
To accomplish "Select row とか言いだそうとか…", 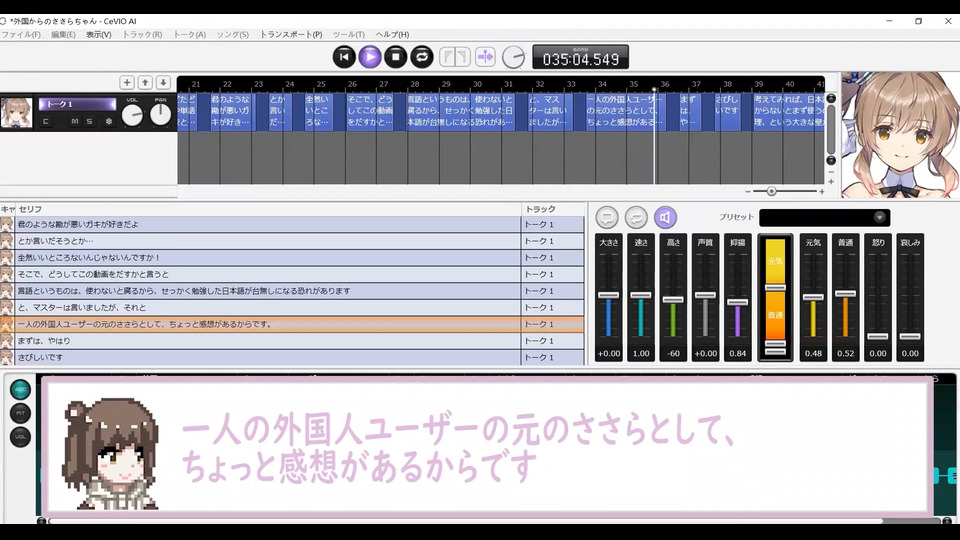I will tap(292, 241).
